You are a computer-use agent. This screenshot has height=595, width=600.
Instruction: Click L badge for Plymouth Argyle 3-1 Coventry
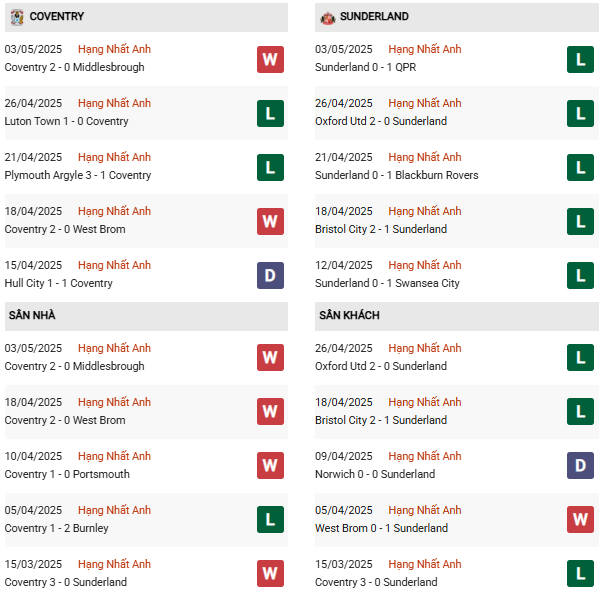click(270, 167)
